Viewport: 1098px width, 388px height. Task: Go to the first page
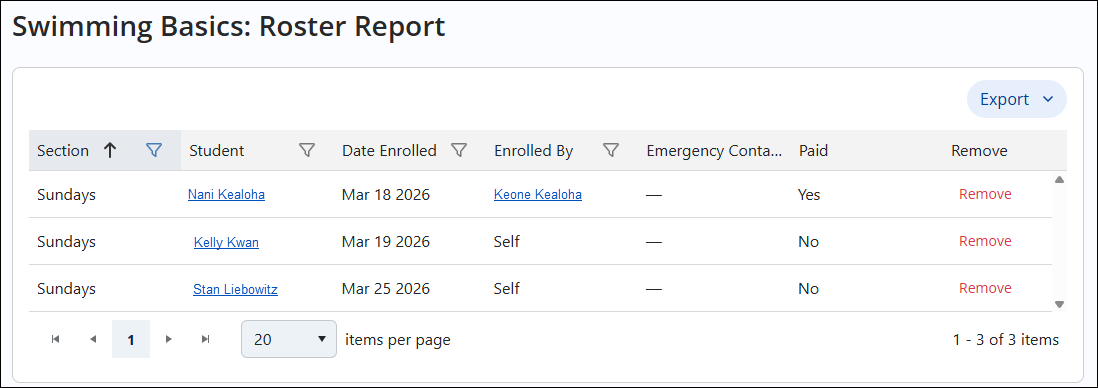55,339
